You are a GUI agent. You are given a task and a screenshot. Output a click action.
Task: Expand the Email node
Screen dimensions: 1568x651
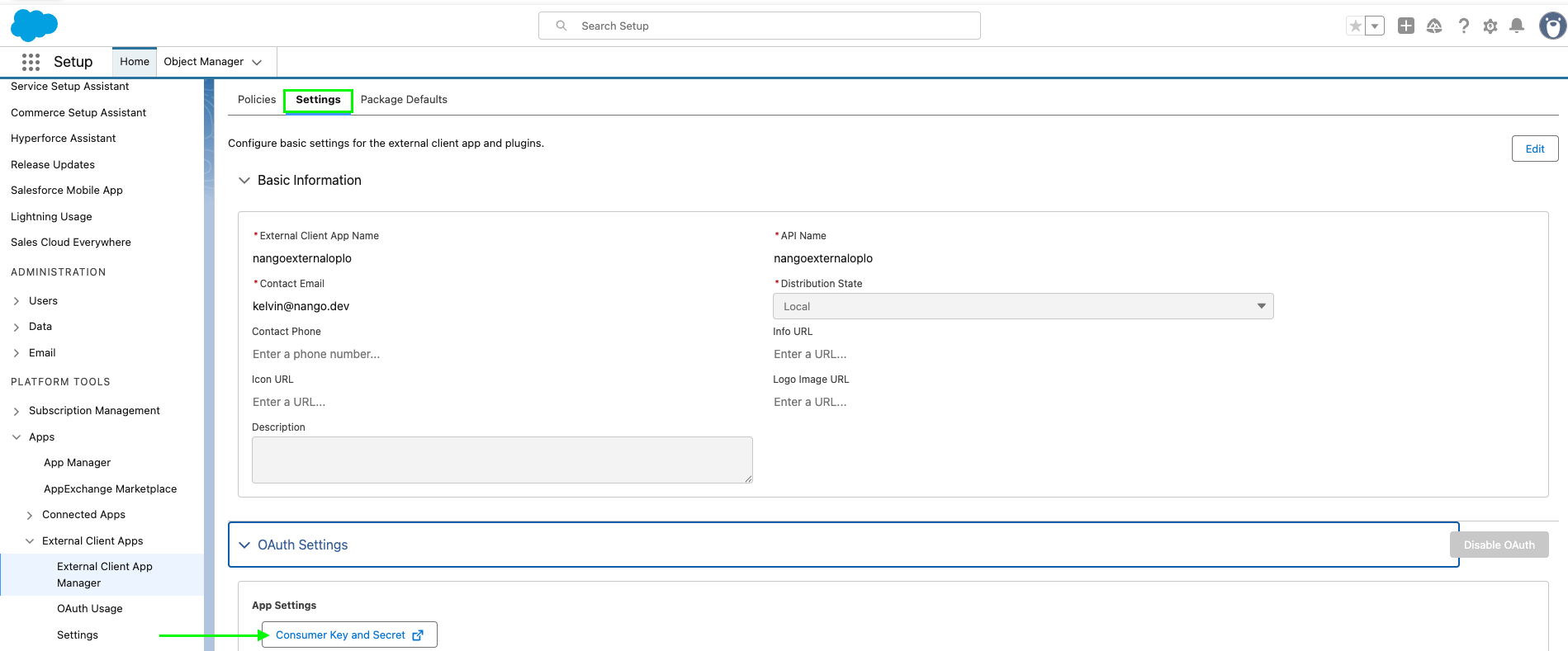tap(17, 353)
